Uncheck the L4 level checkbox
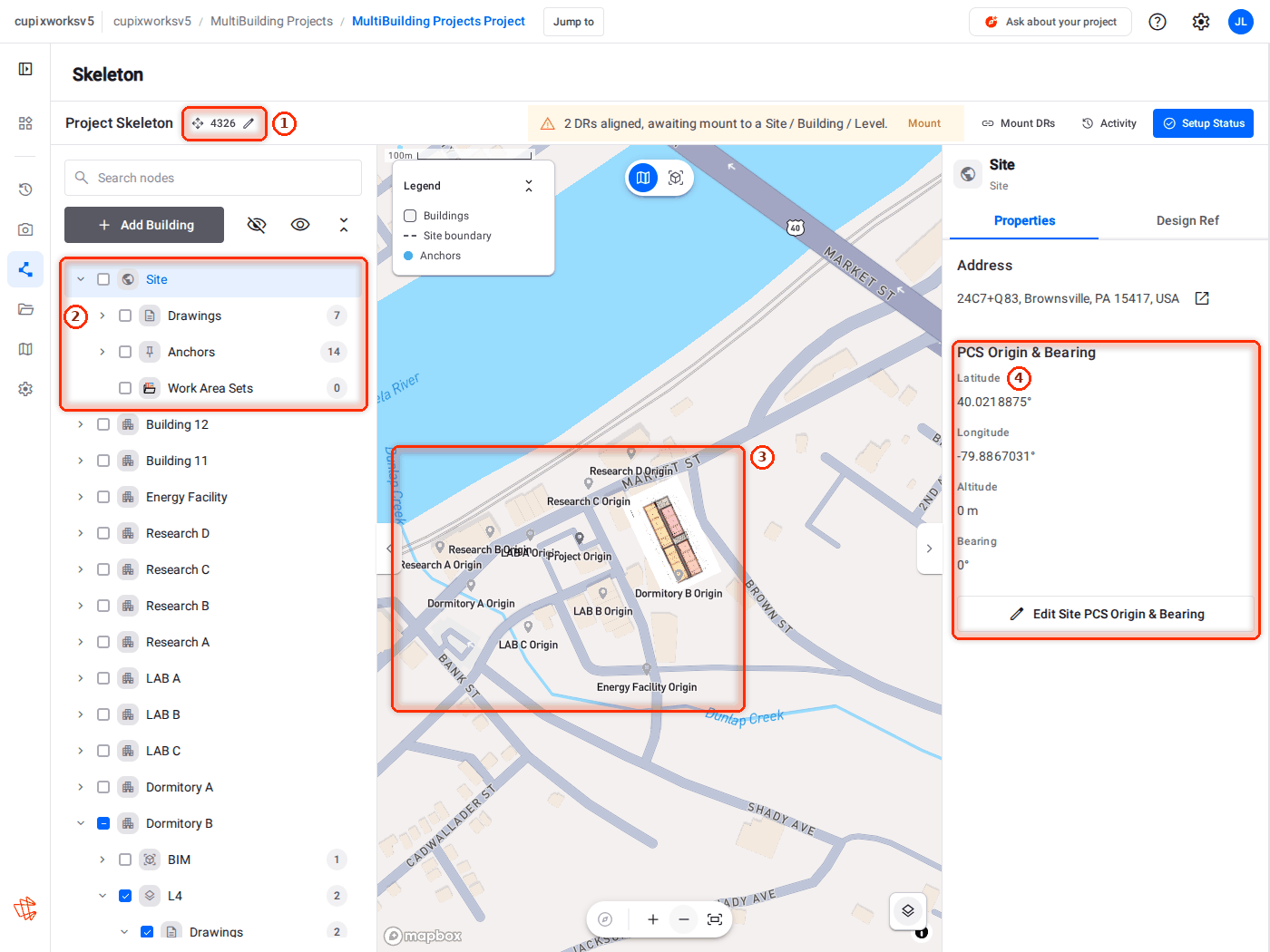Screen dimensions: 1270x952 click(125, 896)
